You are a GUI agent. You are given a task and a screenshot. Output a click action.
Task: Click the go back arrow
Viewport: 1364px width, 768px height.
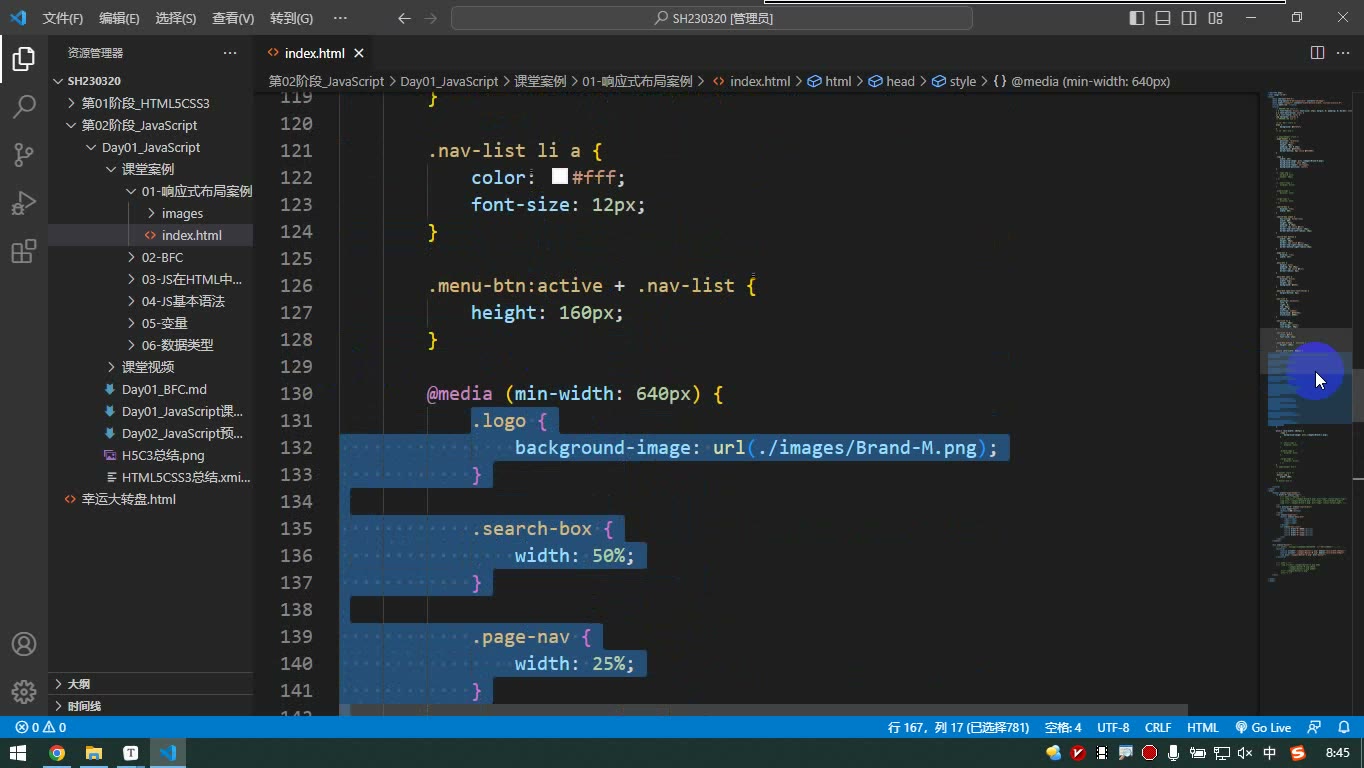[404, 18]
